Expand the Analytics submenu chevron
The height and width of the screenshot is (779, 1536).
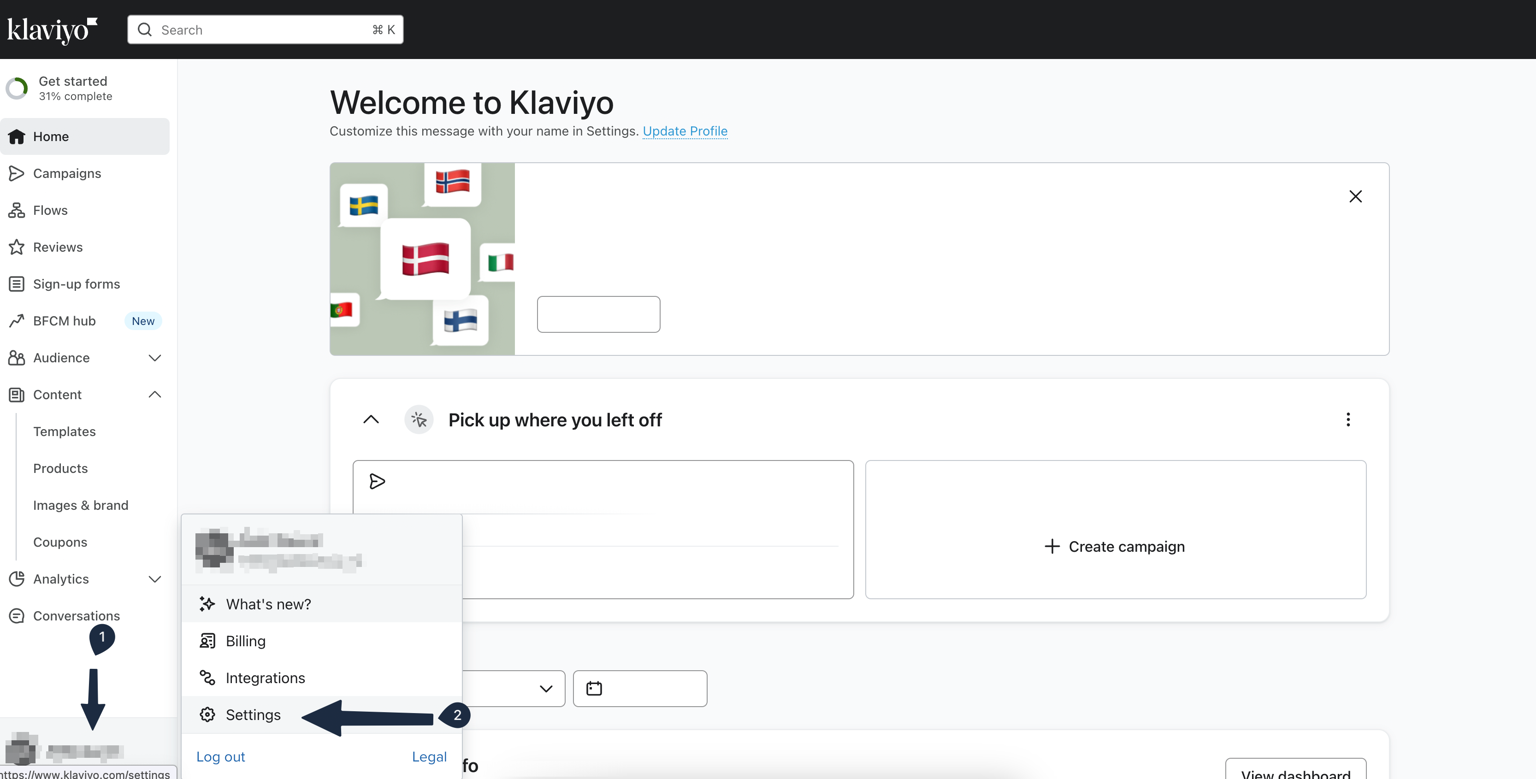coord(155,579)
